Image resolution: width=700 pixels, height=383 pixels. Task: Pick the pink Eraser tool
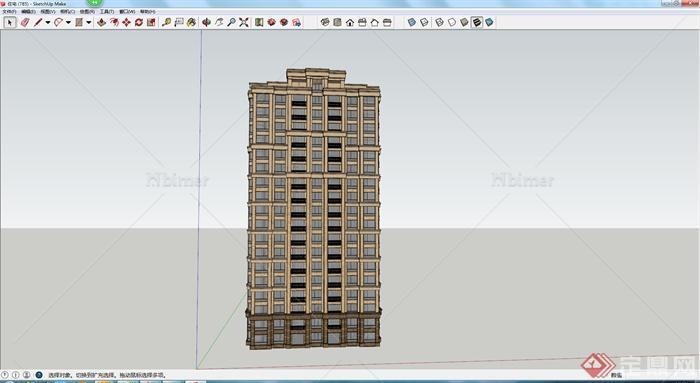(x=25, y=22)
